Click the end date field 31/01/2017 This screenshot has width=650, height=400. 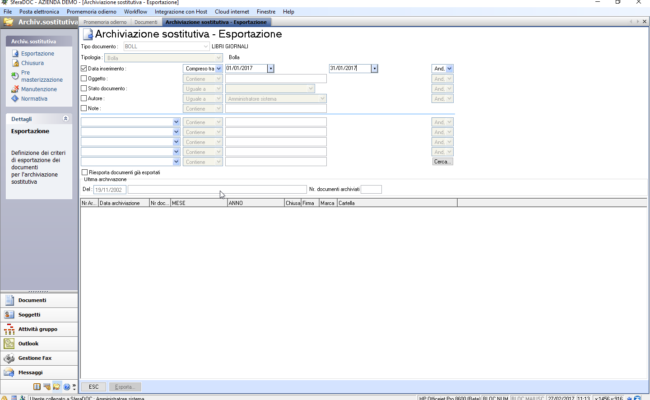(350, 68)
